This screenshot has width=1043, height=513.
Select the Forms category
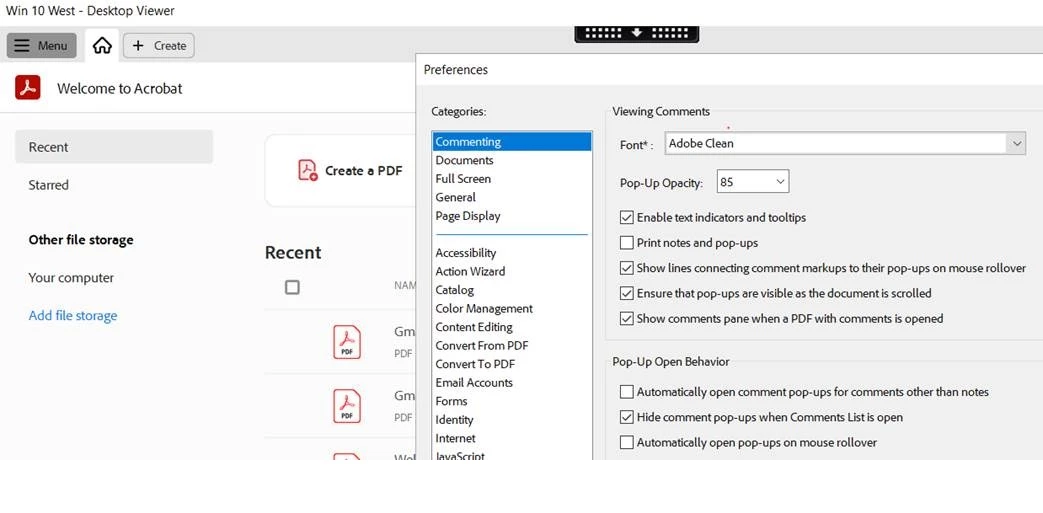pyautogui.click(x=512, y=401)
